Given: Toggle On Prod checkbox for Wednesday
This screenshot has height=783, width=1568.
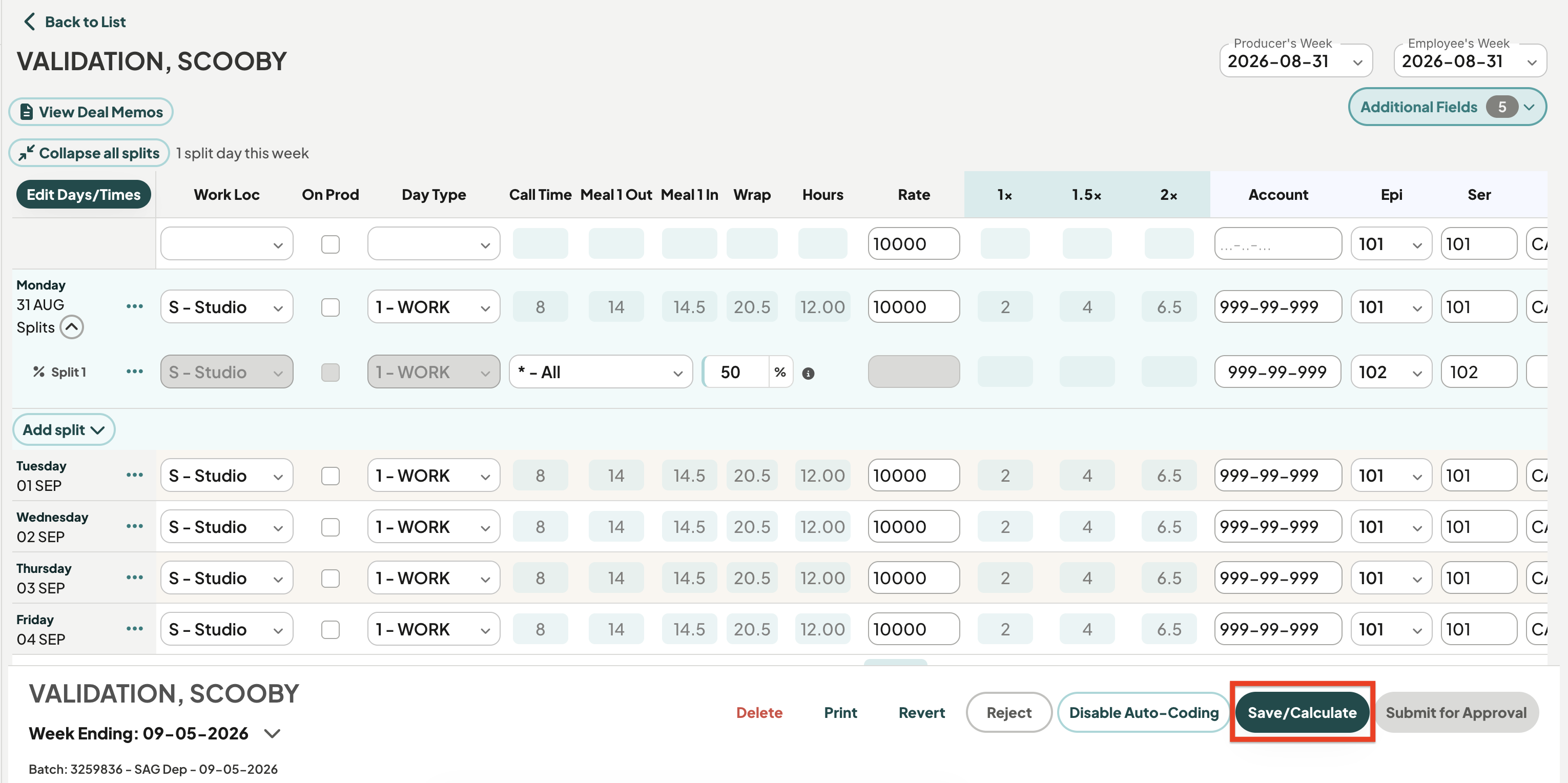Looking at the screenshot, I should 330,527.
